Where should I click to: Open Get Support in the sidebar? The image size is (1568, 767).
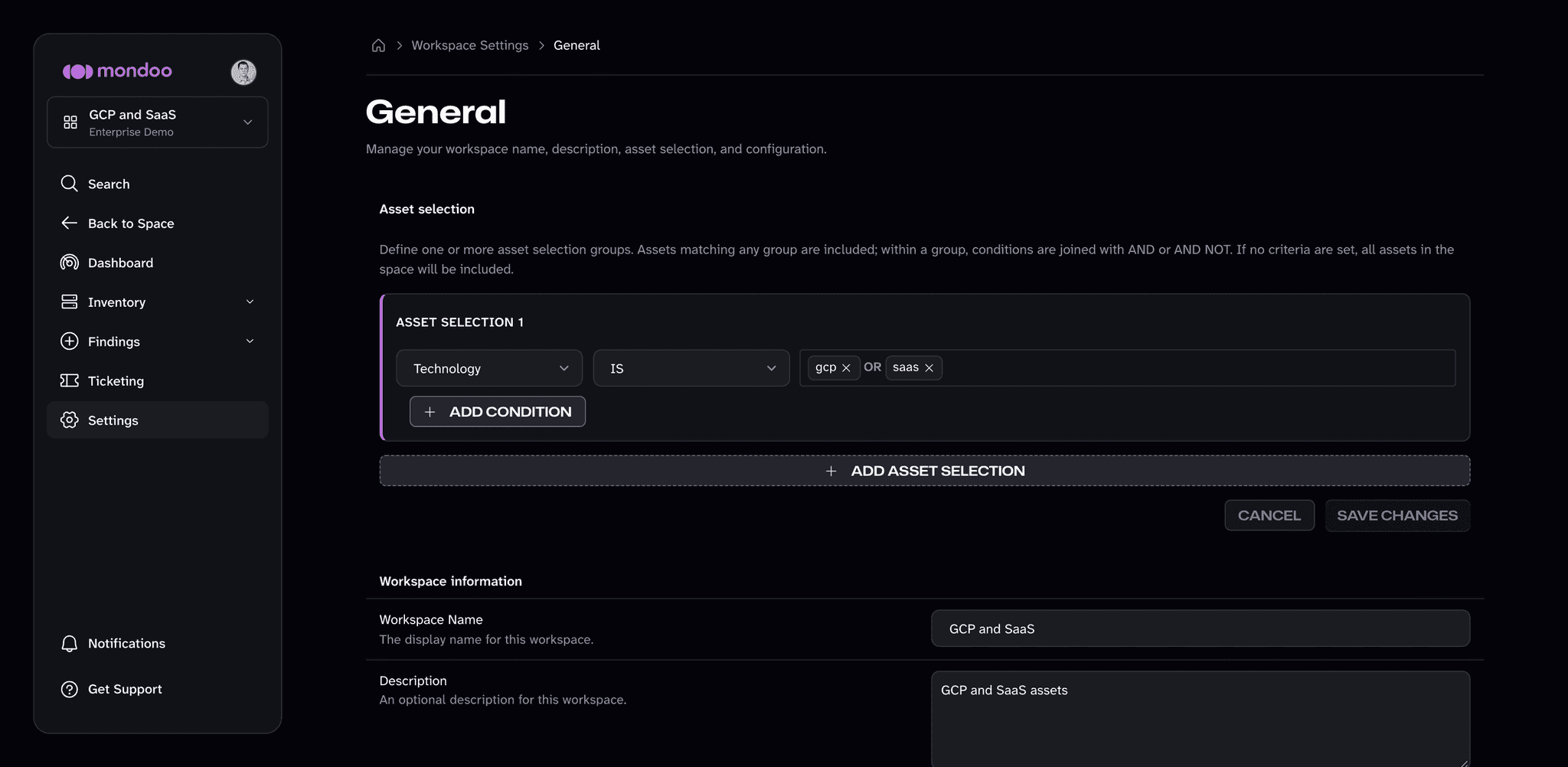tap(158, 689)
